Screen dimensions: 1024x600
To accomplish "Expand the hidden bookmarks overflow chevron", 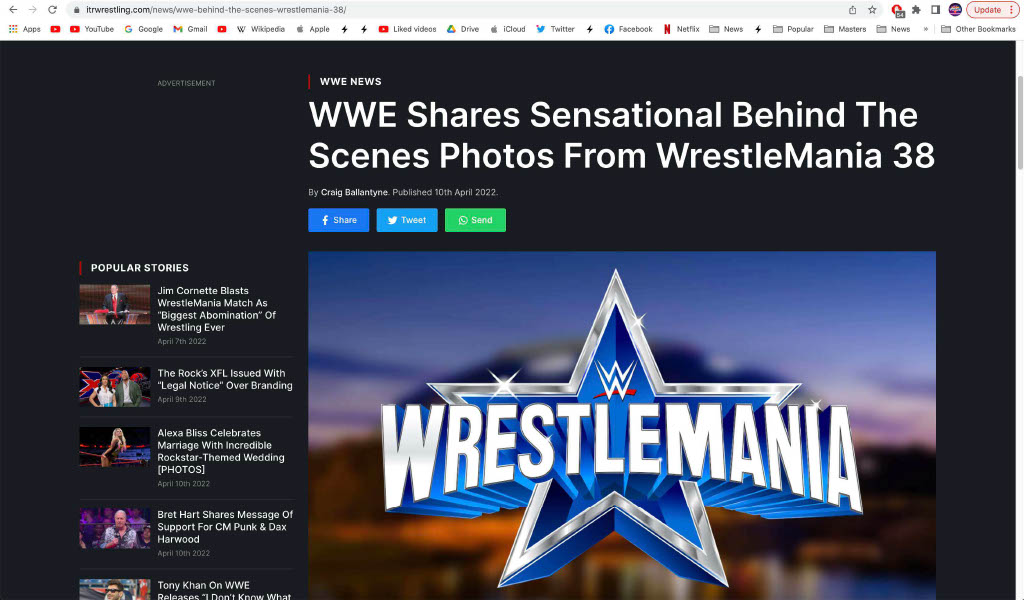I will tap(925, 29).
